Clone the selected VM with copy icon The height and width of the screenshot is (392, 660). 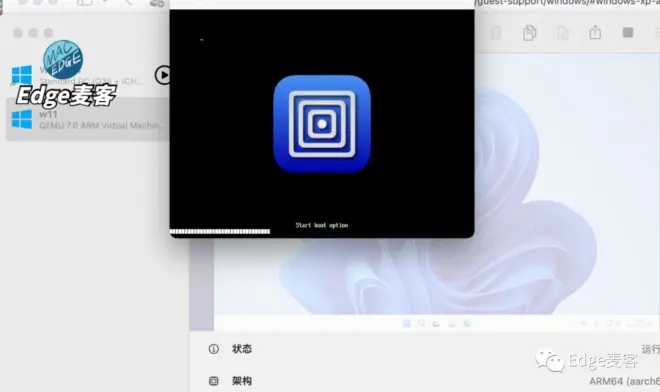point(530,33)
